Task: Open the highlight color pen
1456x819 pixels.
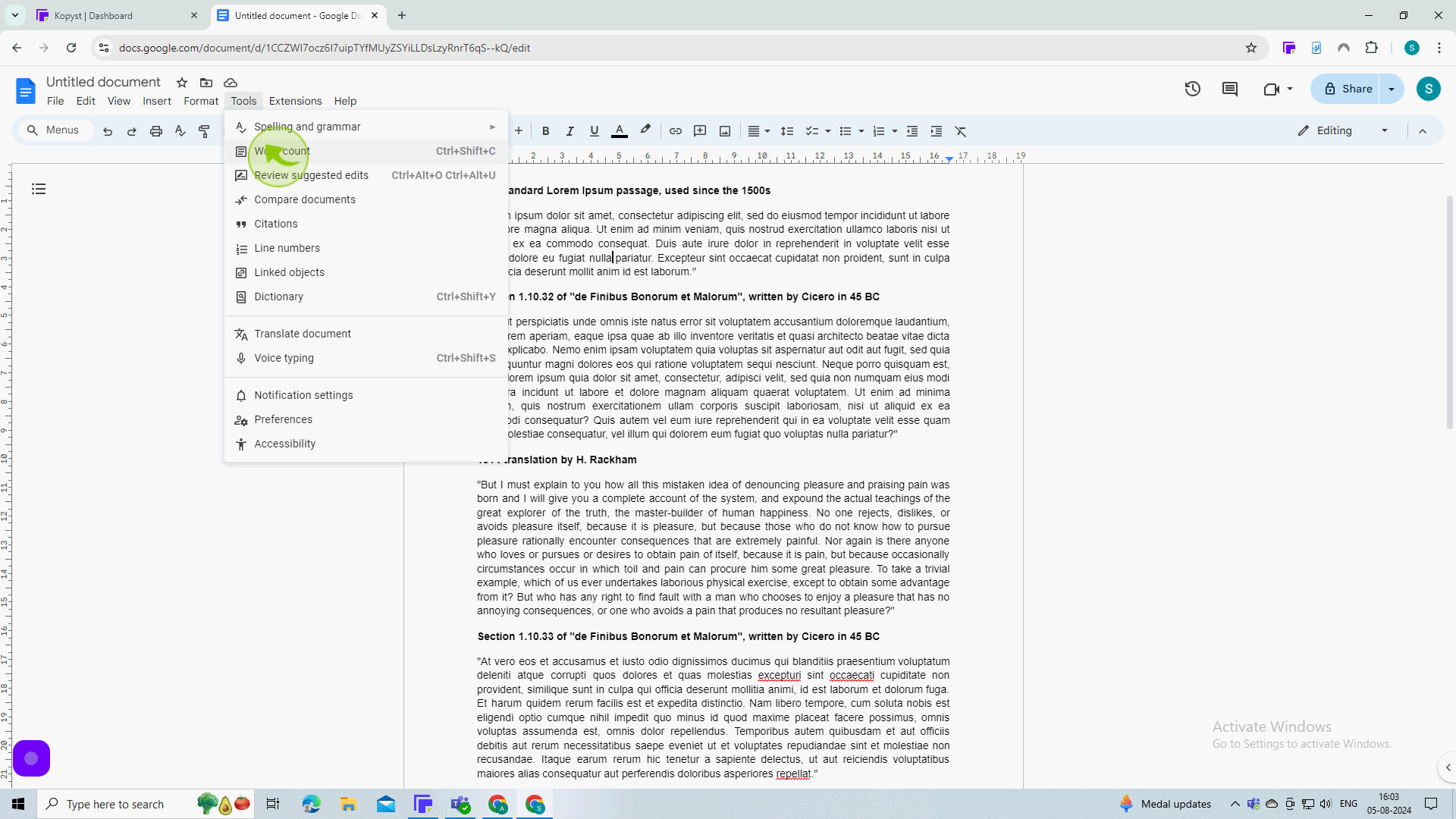Action: pyautogui.click(x=645, y=130)
